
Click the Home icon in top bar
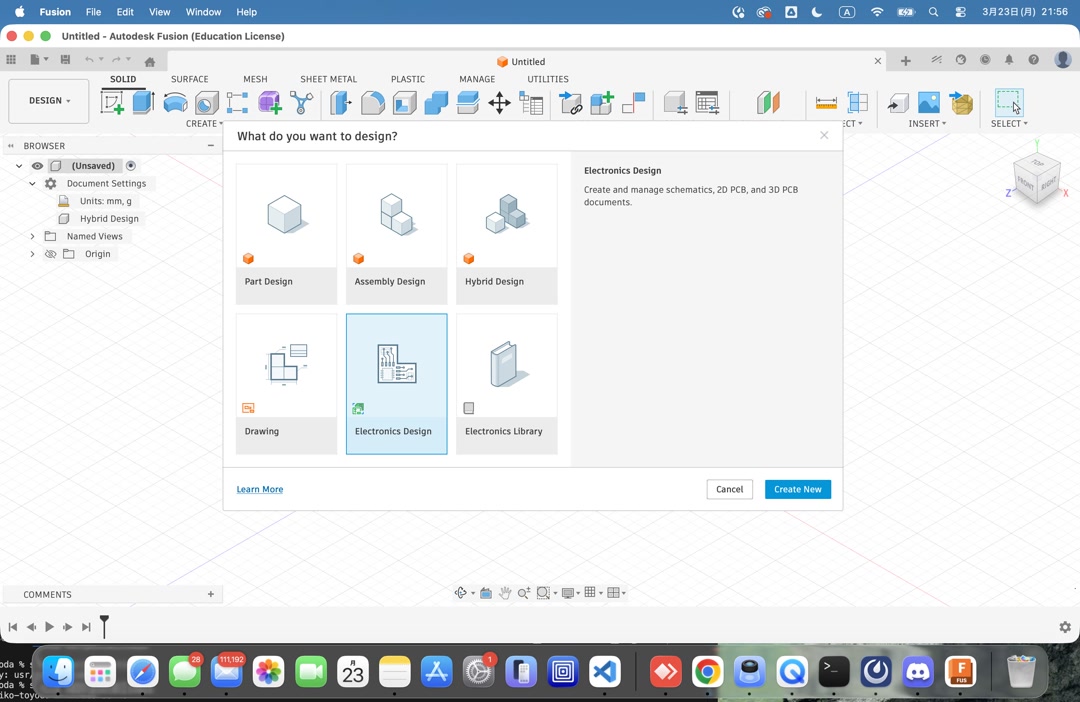[149, 61]
